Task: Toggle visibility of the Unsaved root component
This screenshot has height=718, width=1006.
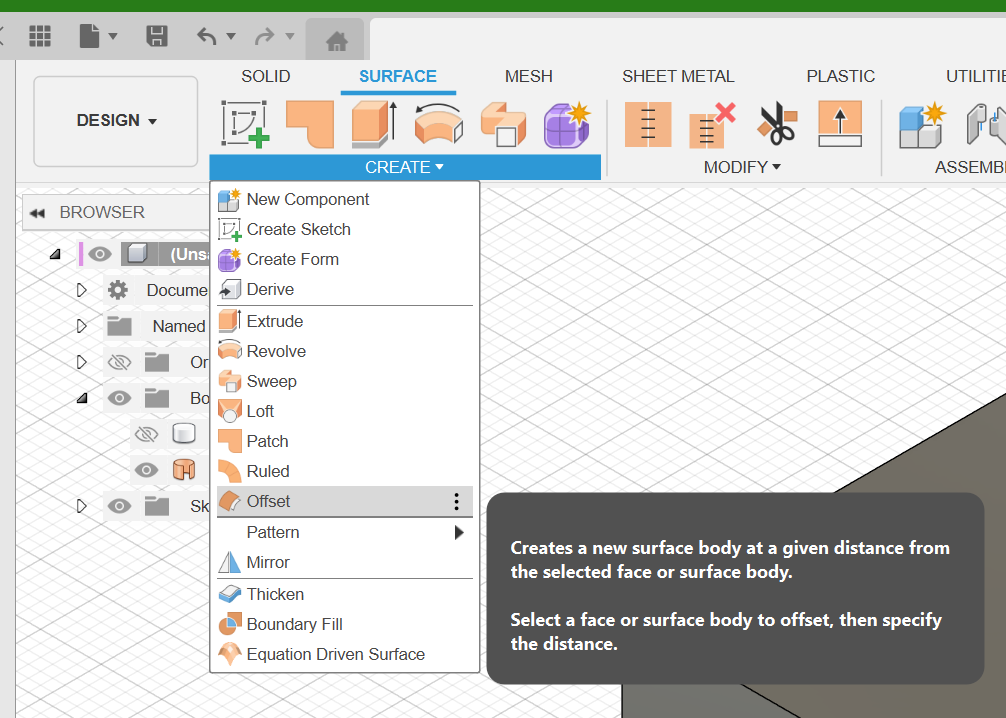Action: [99, 254]
